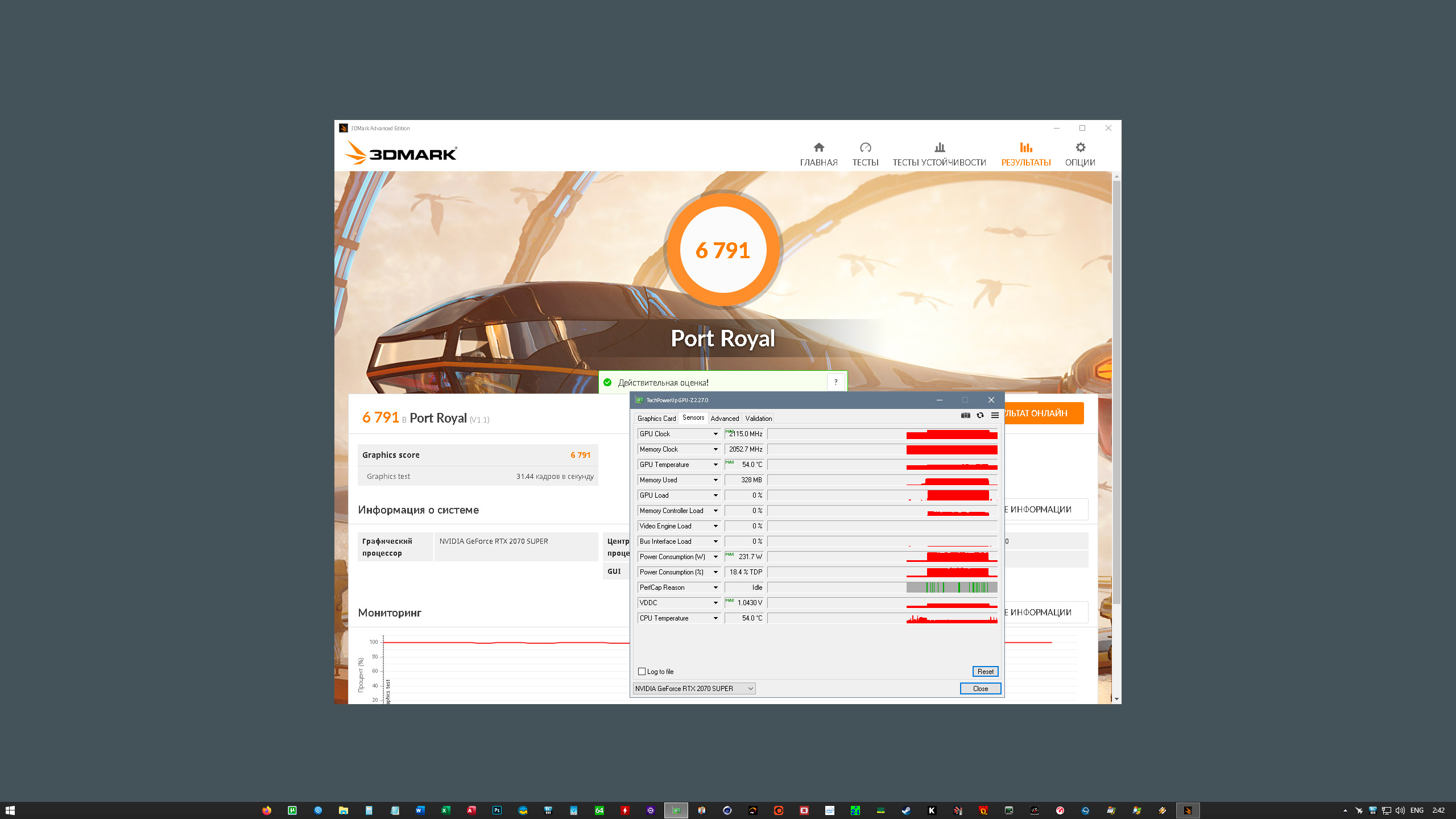Image resolution: width=1456 pixels, height=819 pixels.
Task: Switch to the Graphics Card tab
Action: click(x=656, y=419)
